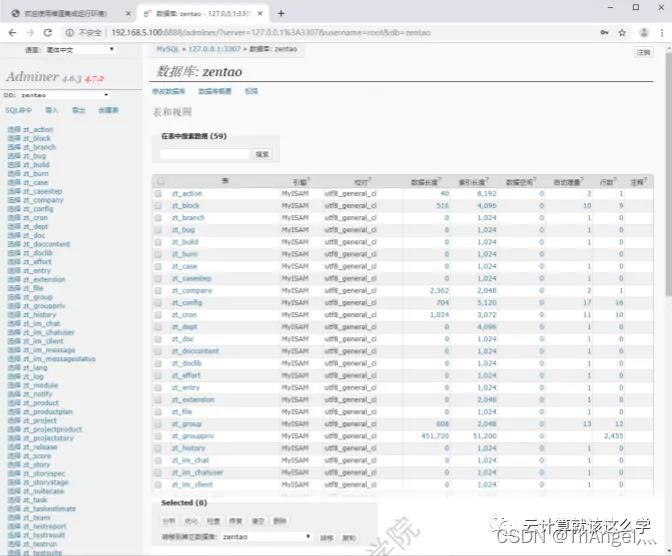Open the Chrome three-dot menu
Image resolution: width=672 pixels, height=556 pixels.
tap(662, 33)
